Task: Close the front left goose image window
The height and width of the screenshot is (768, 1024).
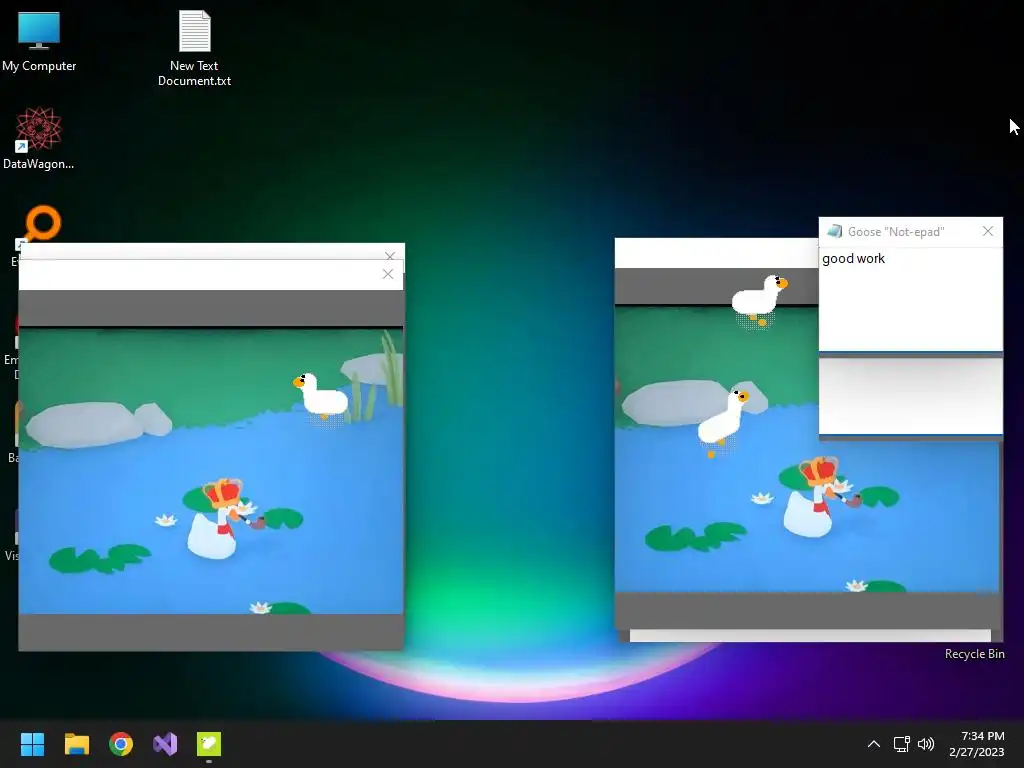Action: [388, 274]
